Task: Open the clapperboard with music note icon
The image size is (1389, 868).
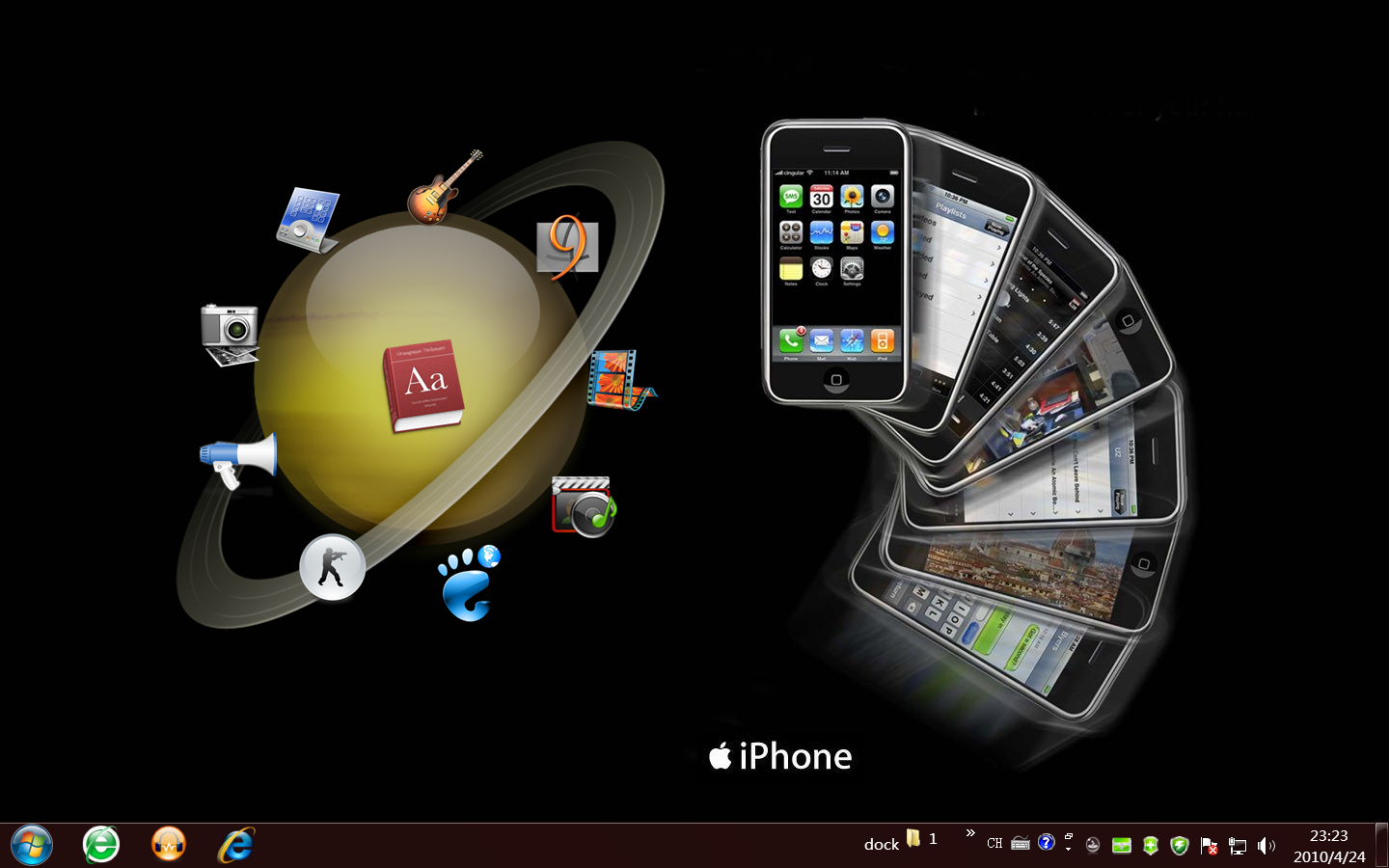Action: pyautogui.click(x=584, y=506)
